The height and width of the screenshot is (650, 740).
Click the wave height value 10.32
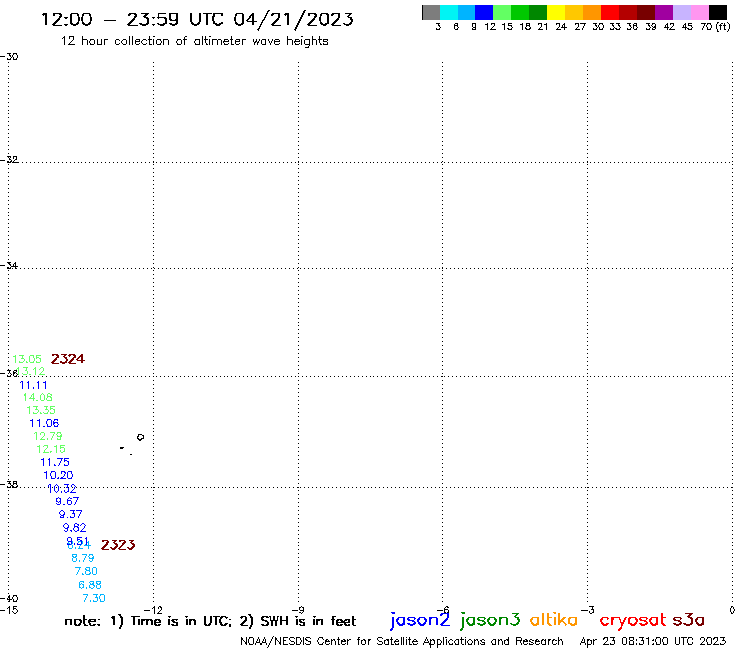click(x=62, y=489)
